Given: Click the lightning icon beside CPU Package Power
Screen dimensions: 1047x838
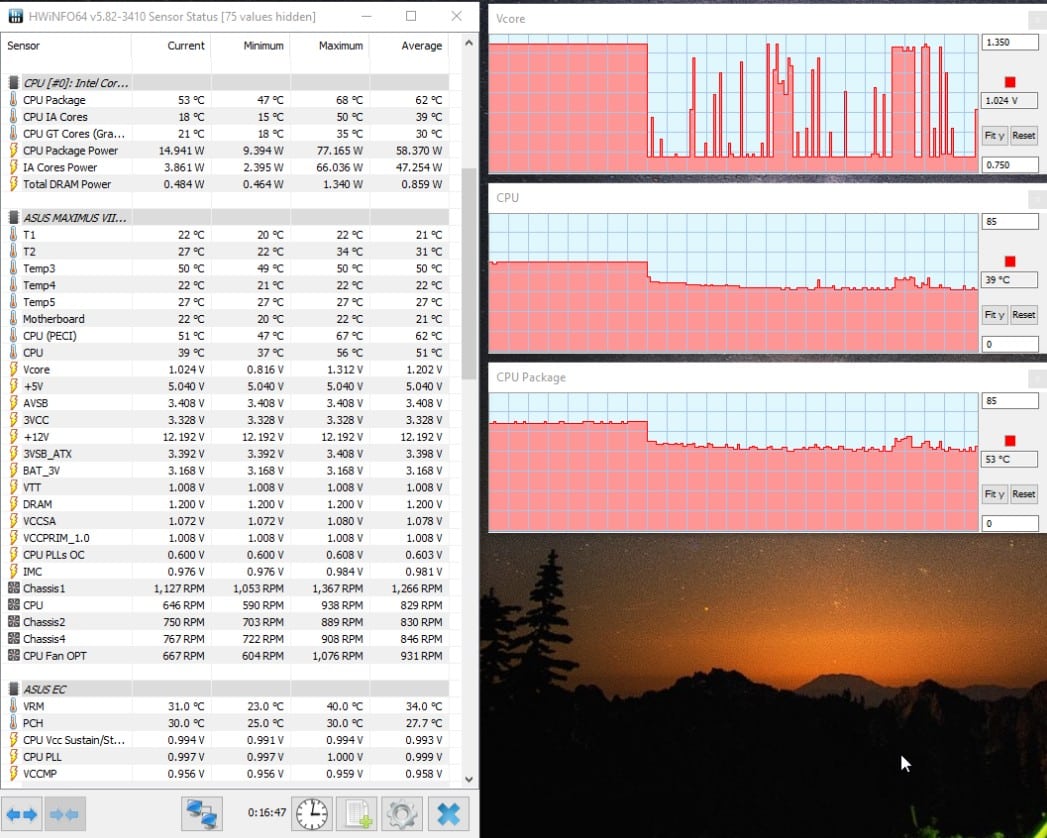Looking at the screenshot, I should point(13,150).
